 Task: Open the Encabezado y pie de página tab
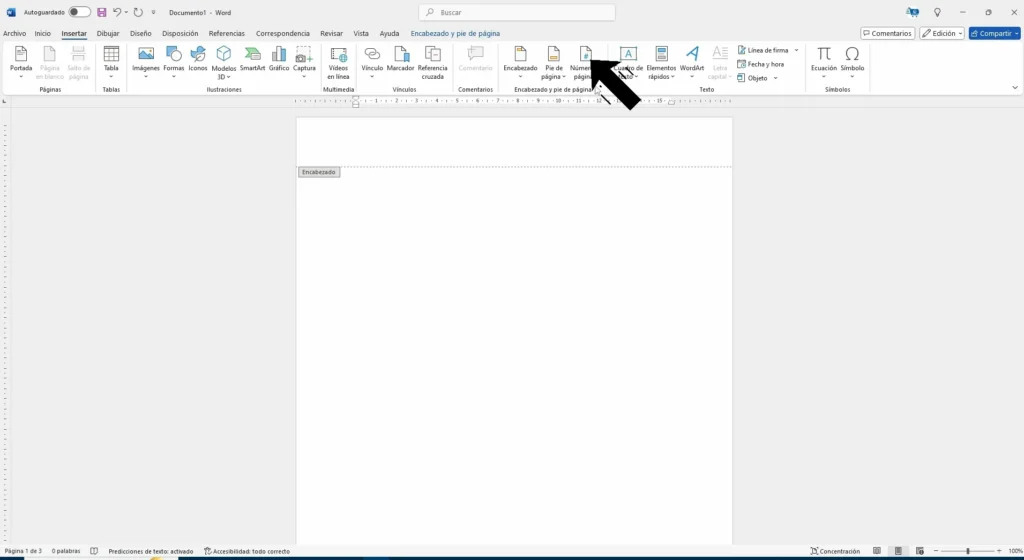455,33
